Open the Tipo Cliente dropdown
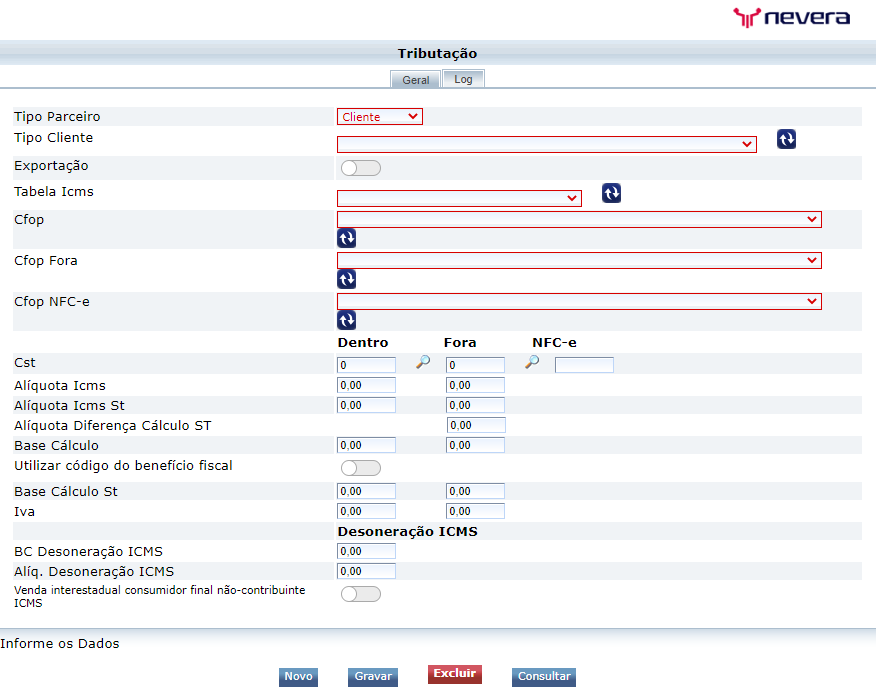The width and height of the screenshot is (876, 699). tap(547, 144)
